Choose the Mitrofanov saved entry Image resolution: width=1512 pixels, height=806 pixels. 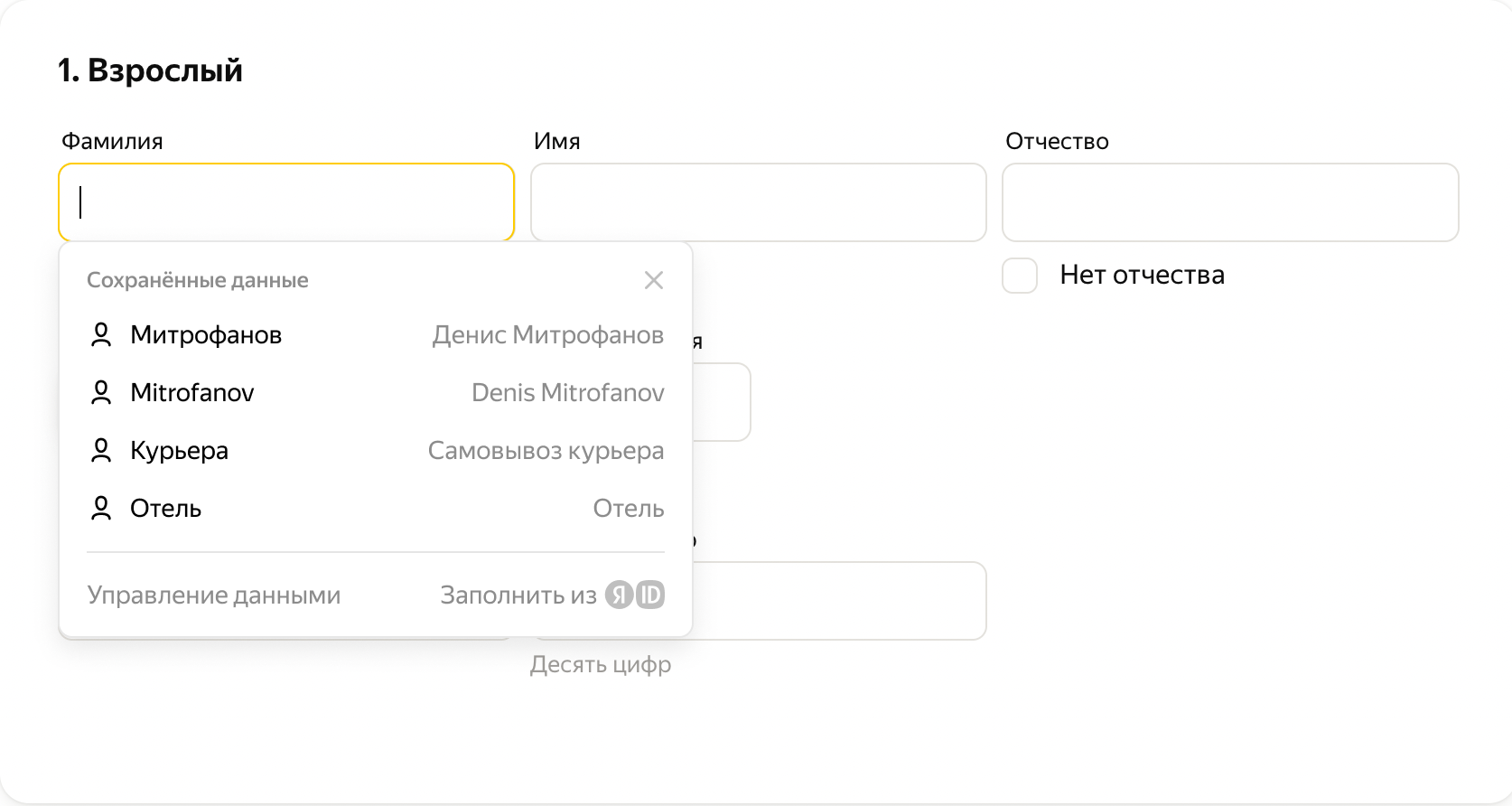(192, 393)
